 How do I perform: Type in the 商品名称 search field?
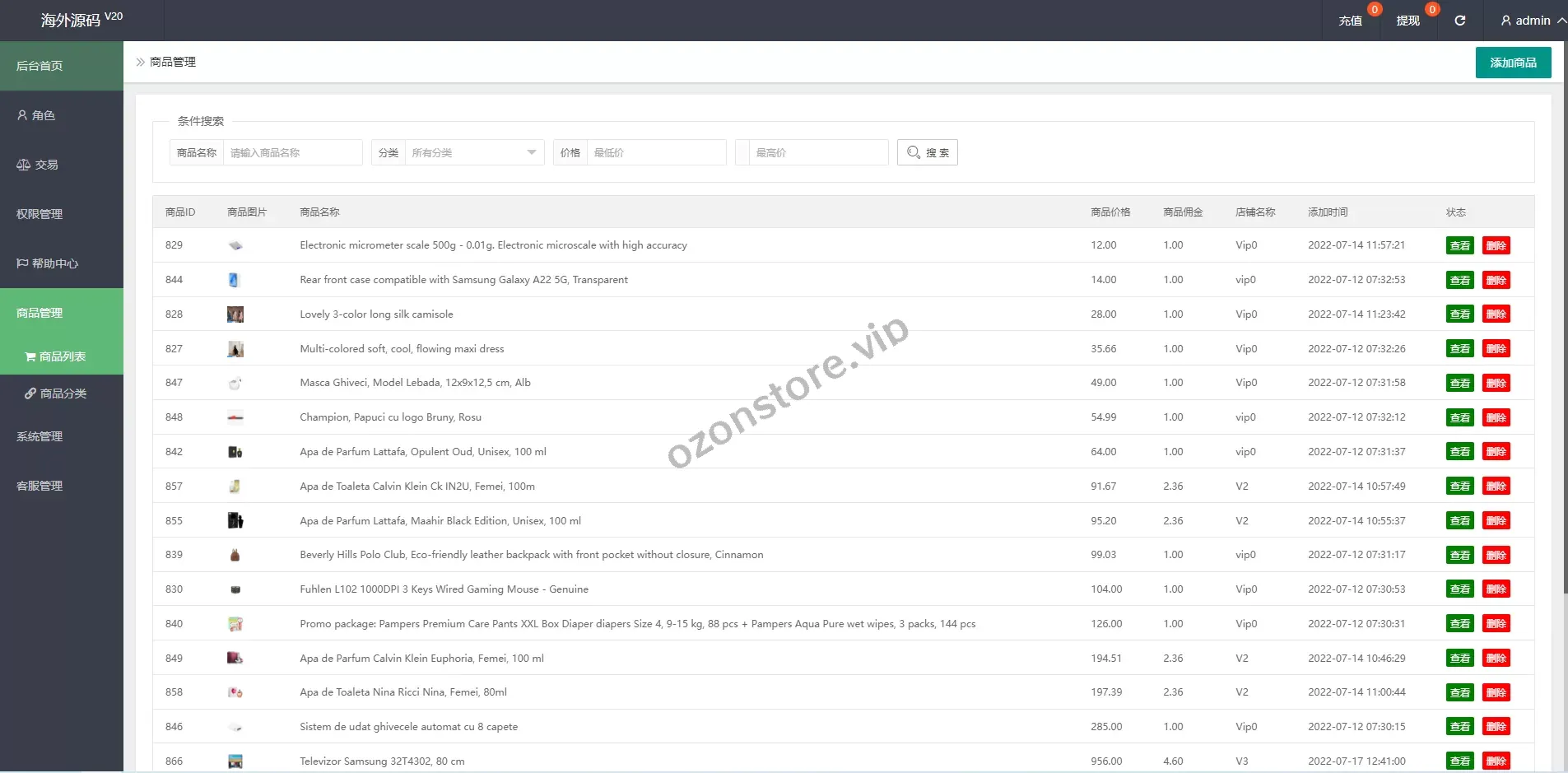coord(292,152)
